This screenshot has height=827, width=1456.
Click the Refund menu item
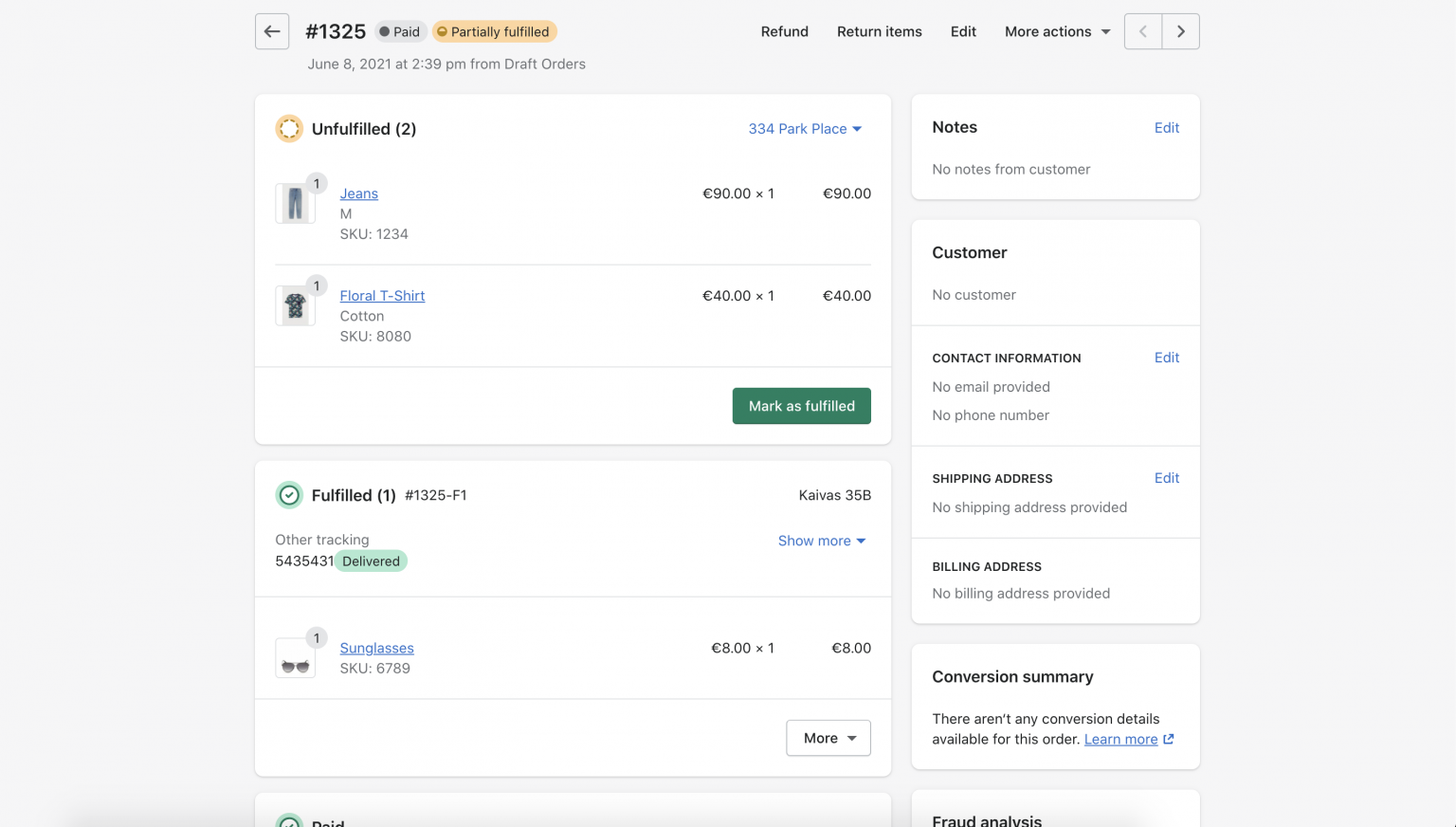[784, 31]
